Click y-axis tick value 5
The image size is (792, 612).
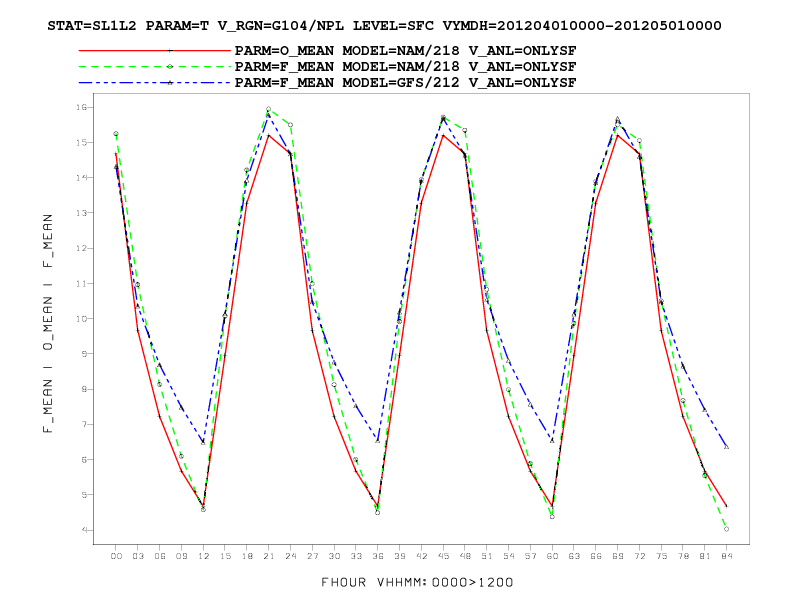[x=83, y=495]
